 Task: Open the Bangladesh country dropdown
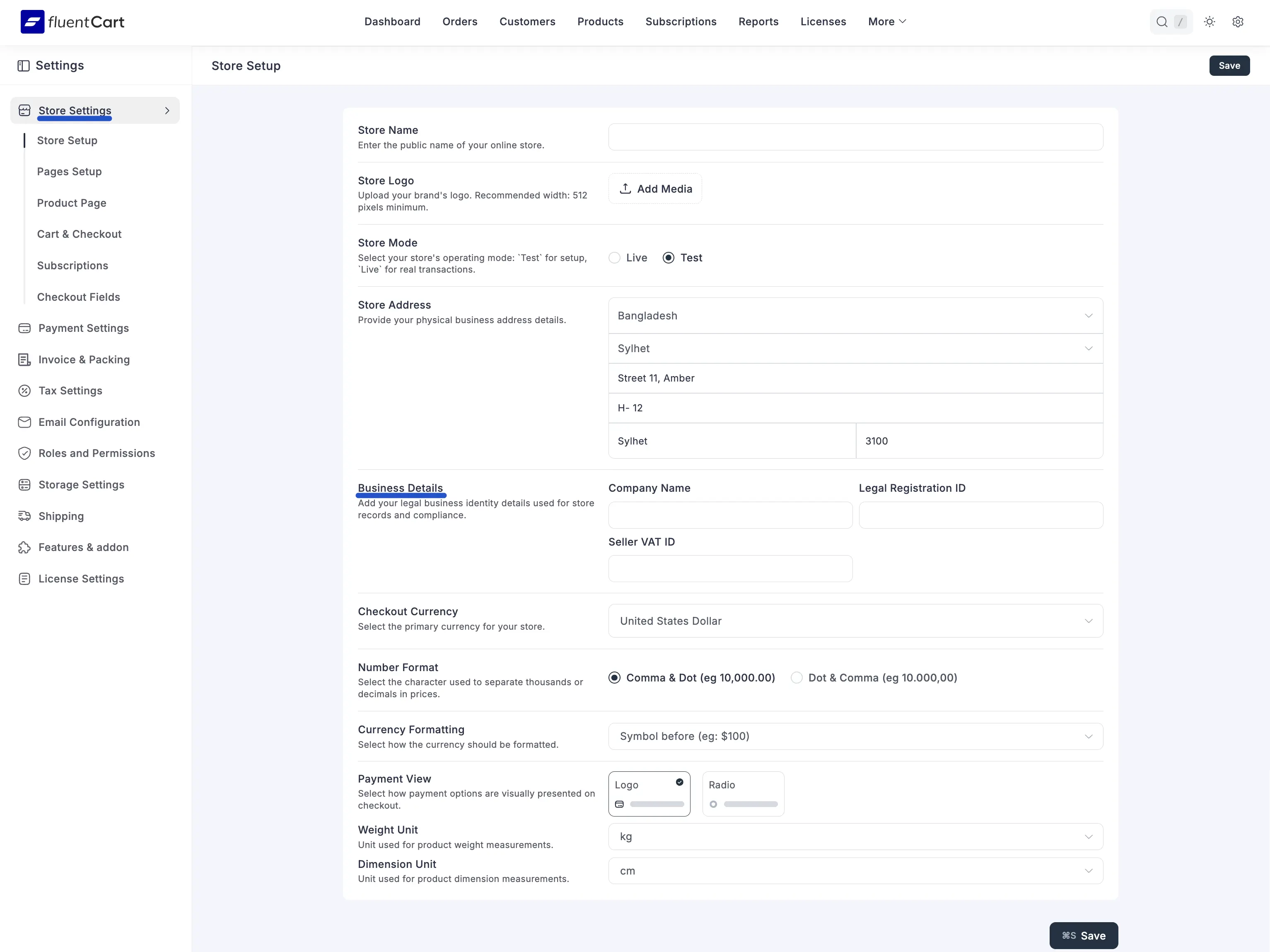coord(855,315)
